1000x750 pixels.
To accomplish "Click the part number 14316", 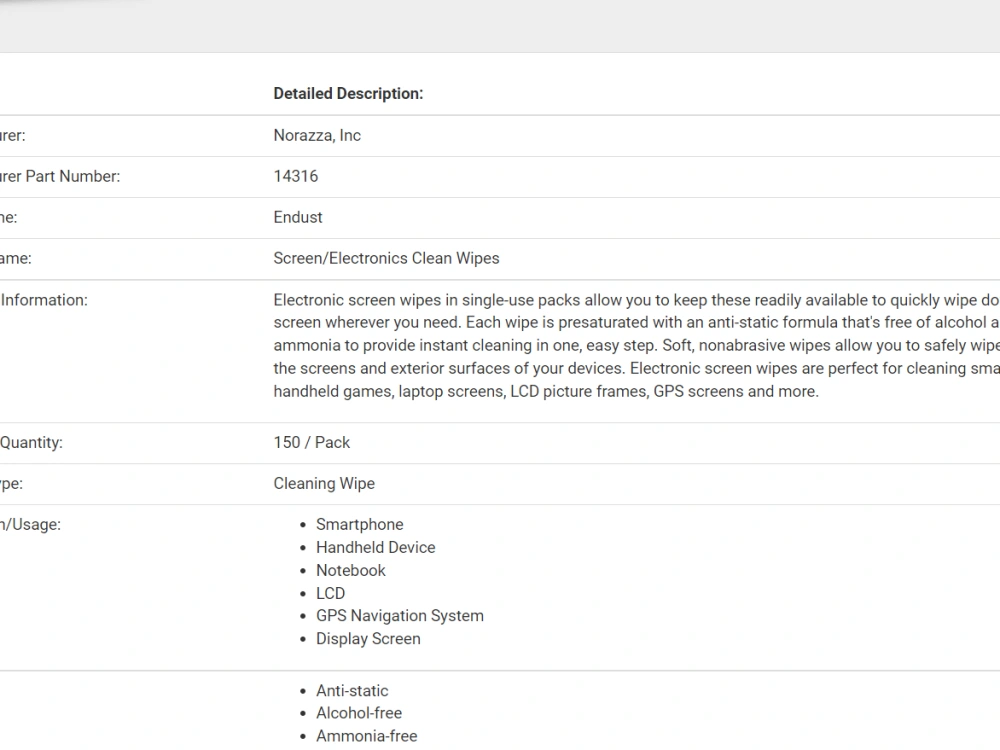I will tap(296, 176).
